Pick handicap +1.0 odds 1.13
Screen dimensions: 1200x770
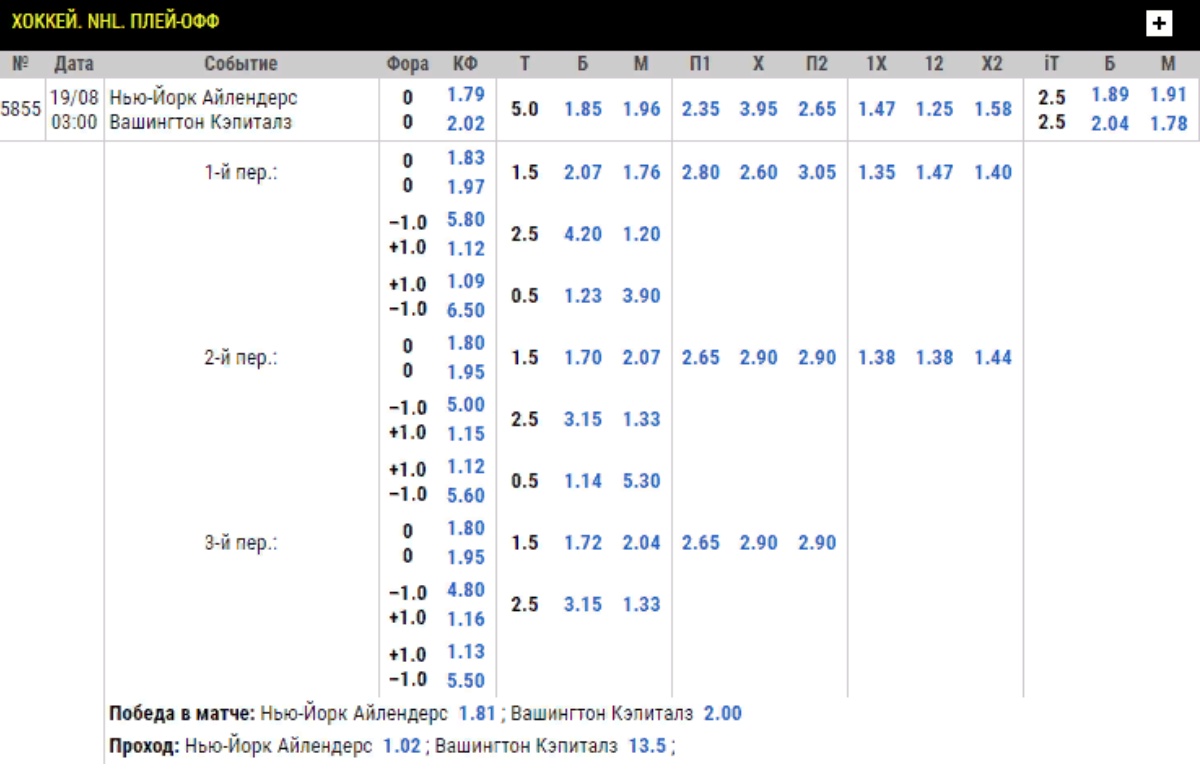click(x=466, y=652)
